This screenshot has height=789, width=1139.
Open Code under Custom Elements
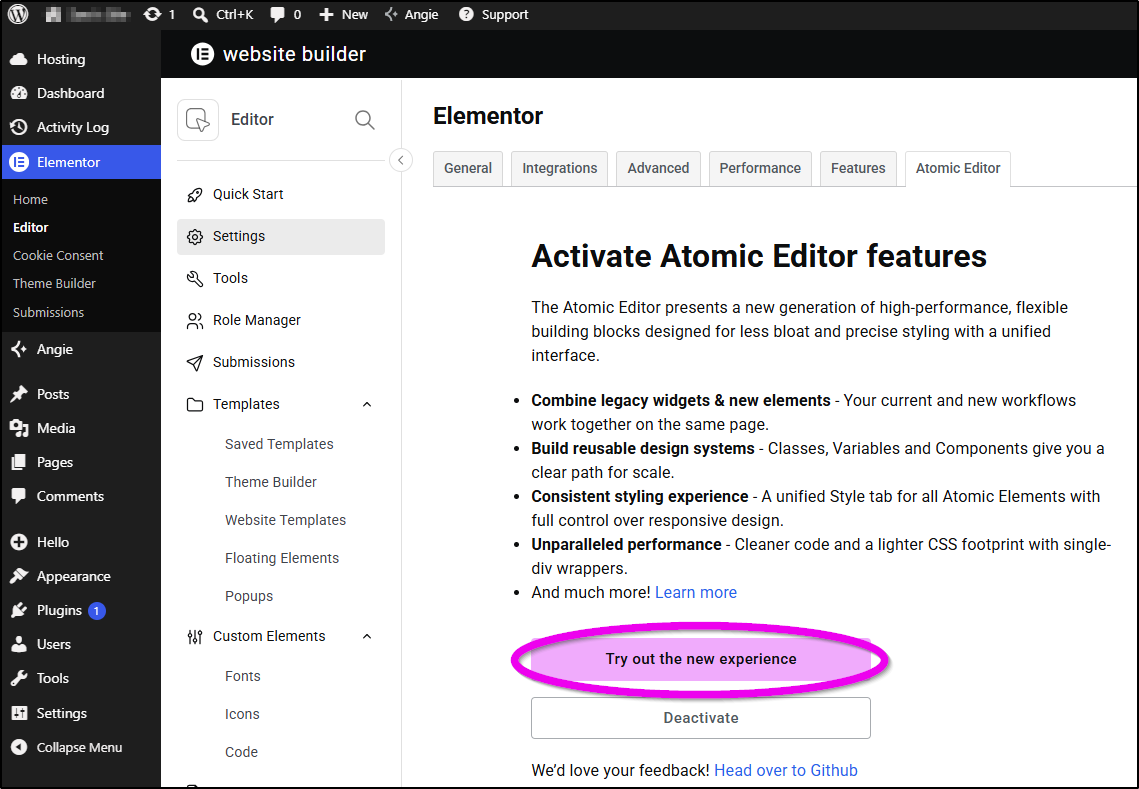(x=241, y=753)
